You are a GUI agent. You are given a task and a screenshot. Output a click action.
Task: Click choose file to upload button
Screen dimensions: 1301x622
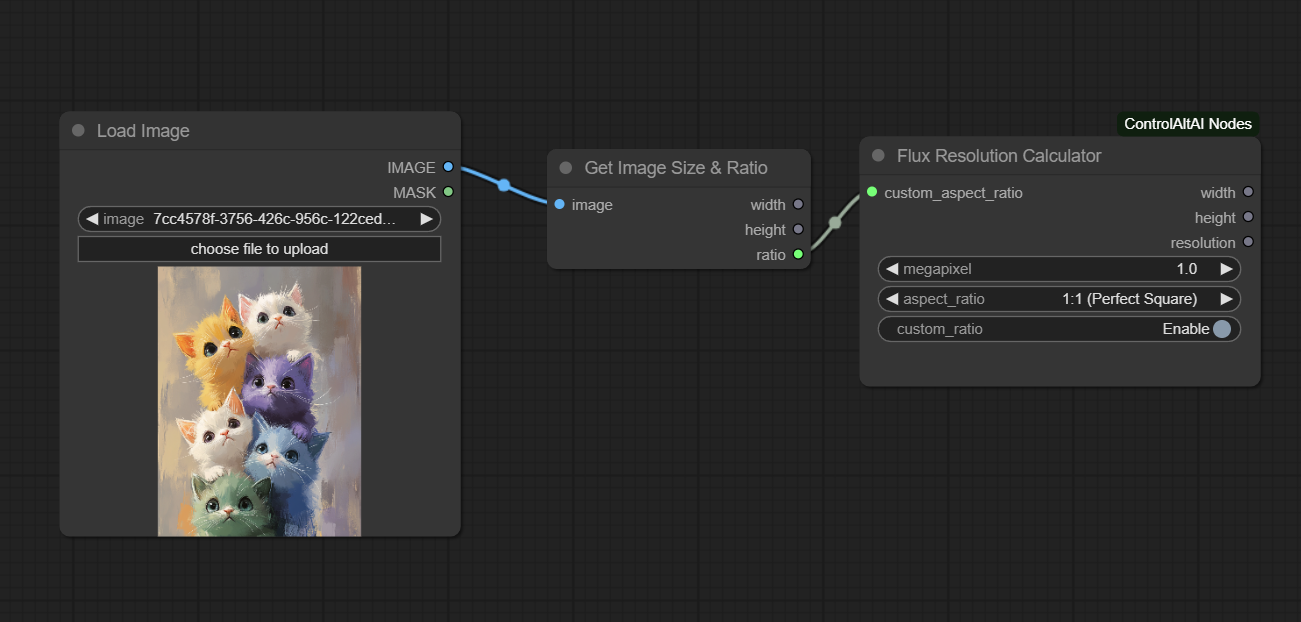pyautogui.click(x=259, y=249)
